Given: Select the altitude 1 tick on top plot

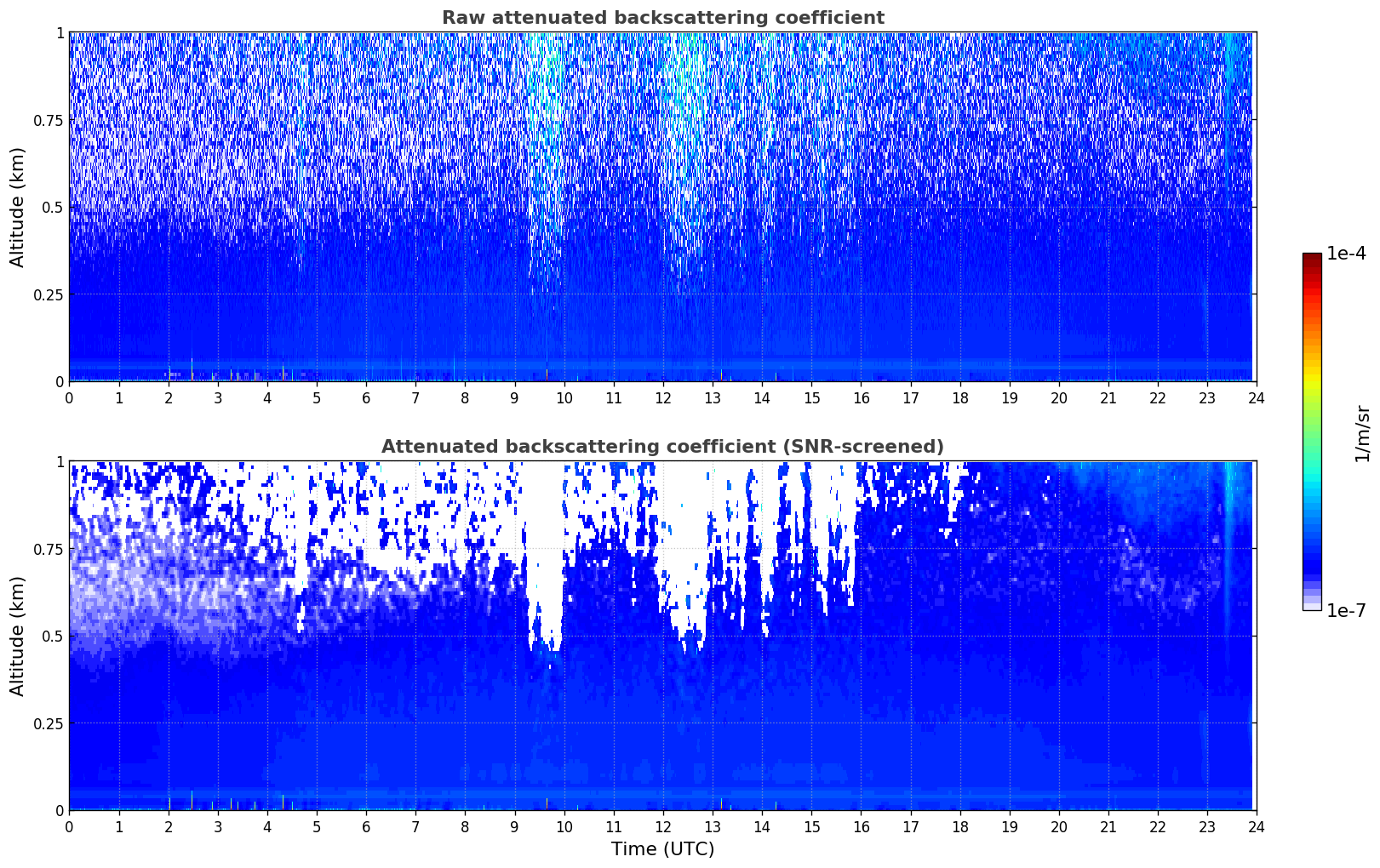Looking at the screenshot, I should 60,32.
